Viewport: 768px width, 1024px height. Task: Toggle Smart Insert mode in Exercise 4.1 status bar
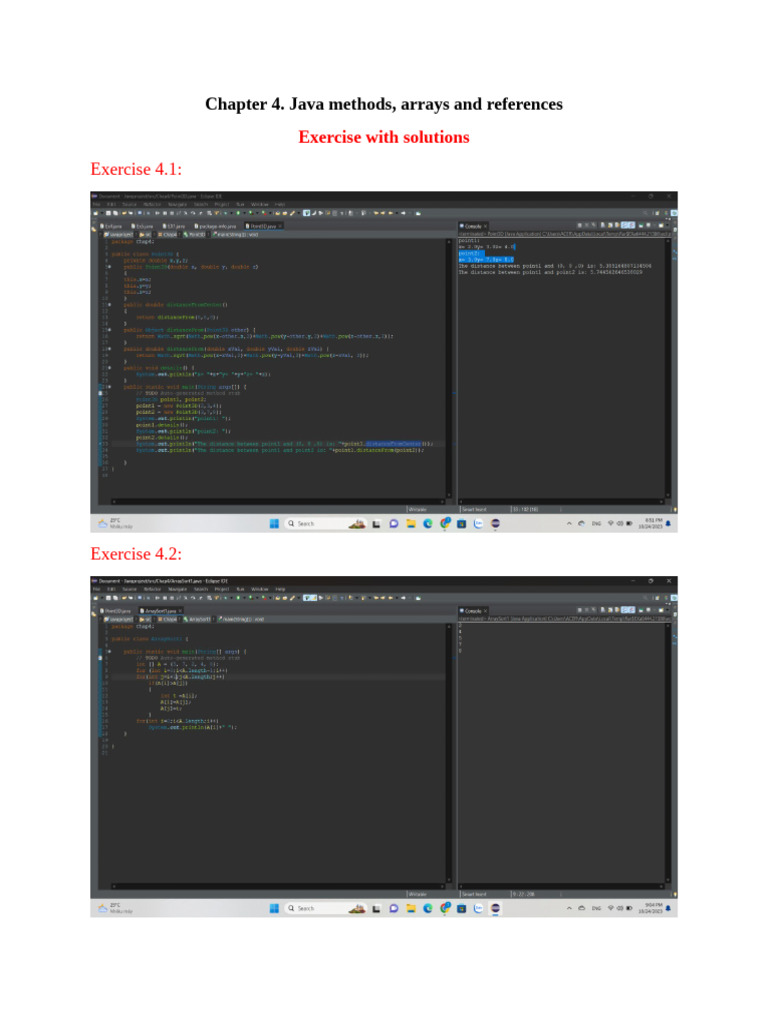click(x=476, y=508)
